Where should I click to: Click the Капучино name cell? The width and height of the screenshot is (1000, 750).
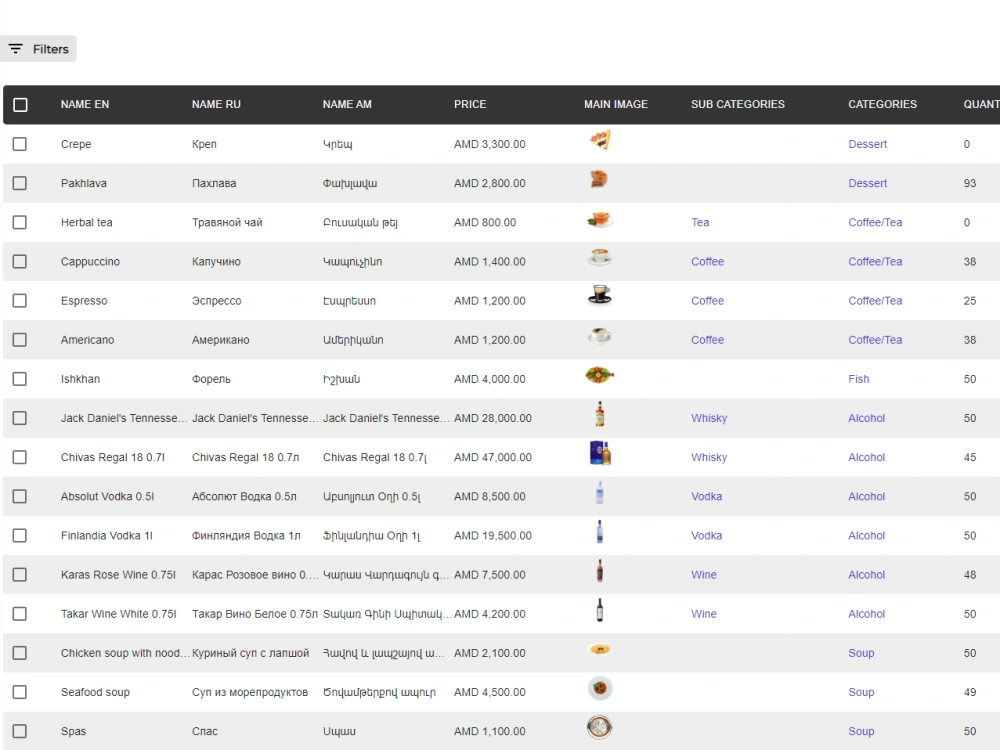click(216, 261)
